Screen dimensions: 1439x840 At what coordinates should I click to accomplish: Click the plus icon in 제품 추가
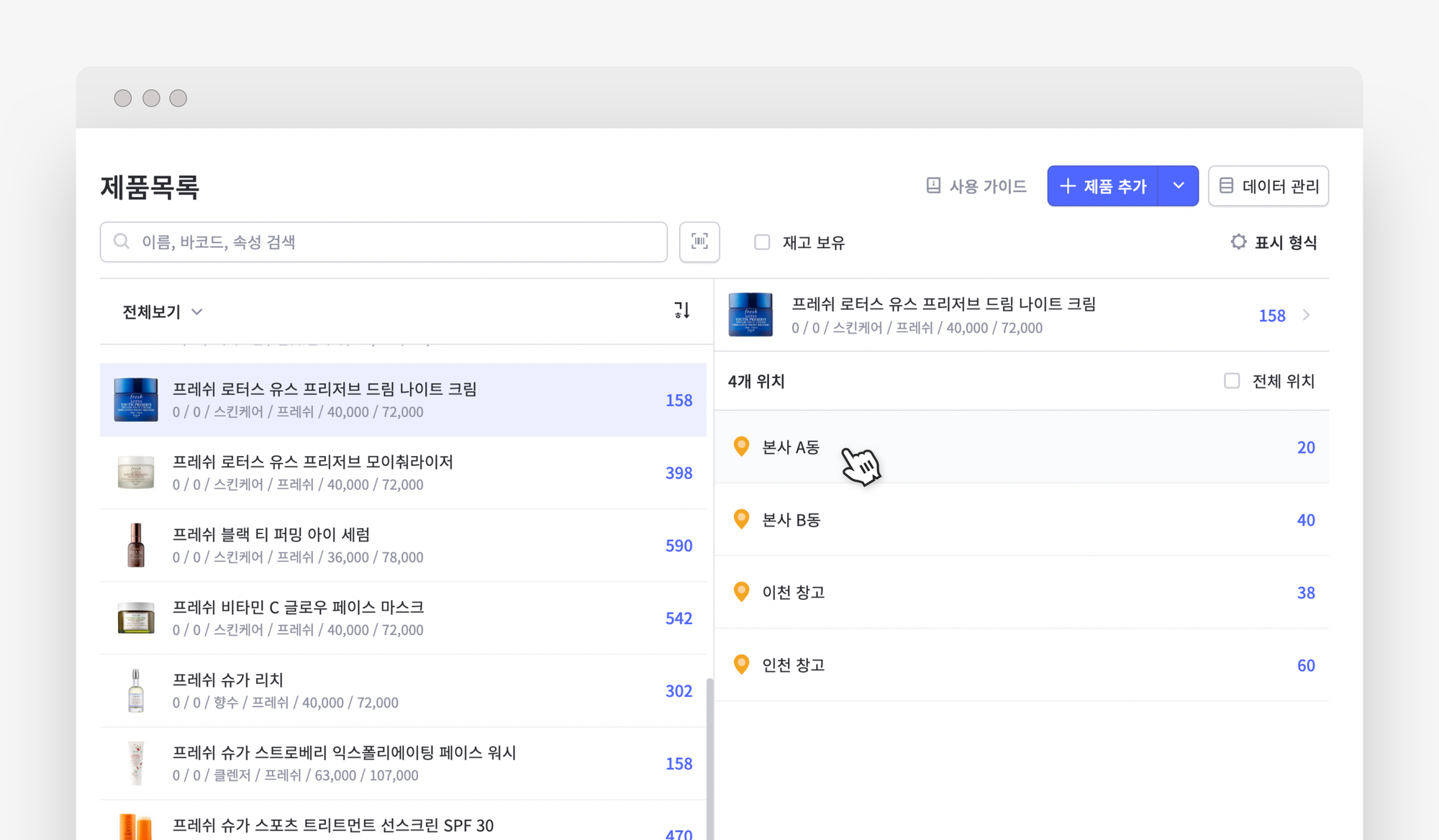pyautogui.click(x=1068, y=186)
